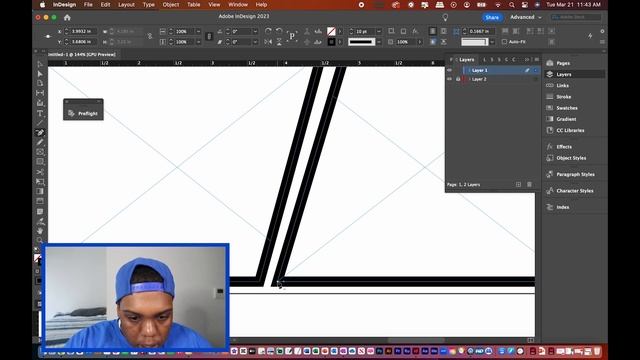Select the Gradient Swatch tool
The image size is (640, 360).
(x=40, y=191)
